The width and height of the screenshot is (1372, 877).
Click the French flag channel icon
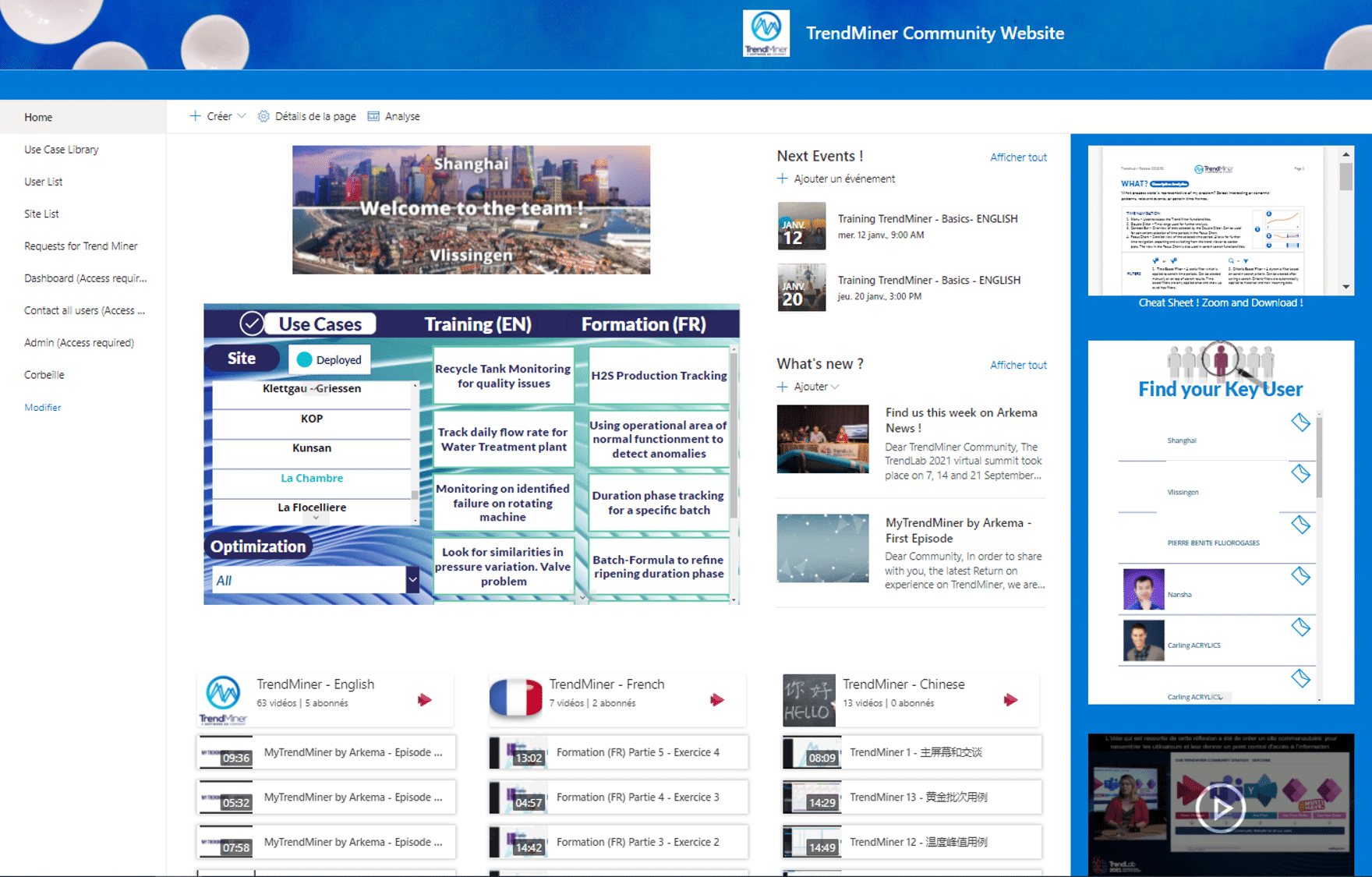tap(515, 698)
